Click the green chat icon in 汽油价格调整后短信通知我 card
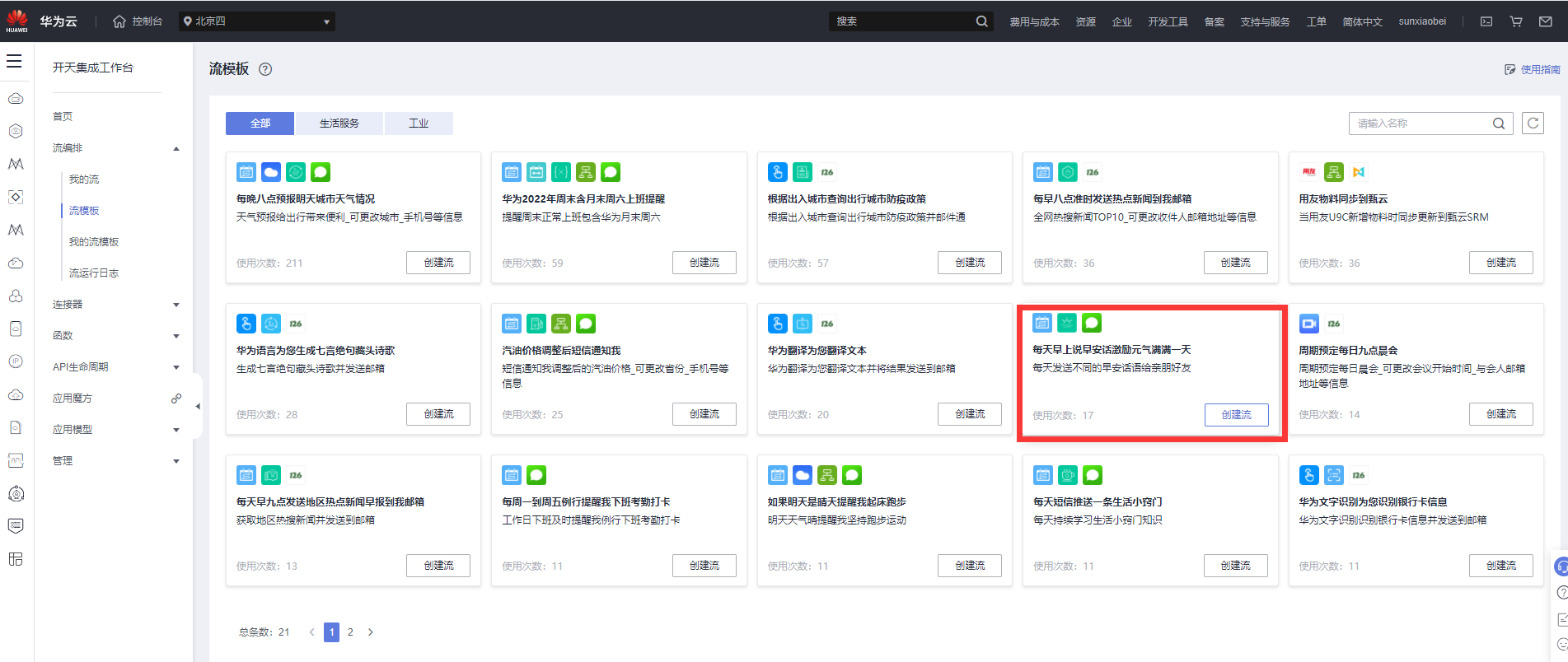This screenshot has width=1568, height=662. 586,324
